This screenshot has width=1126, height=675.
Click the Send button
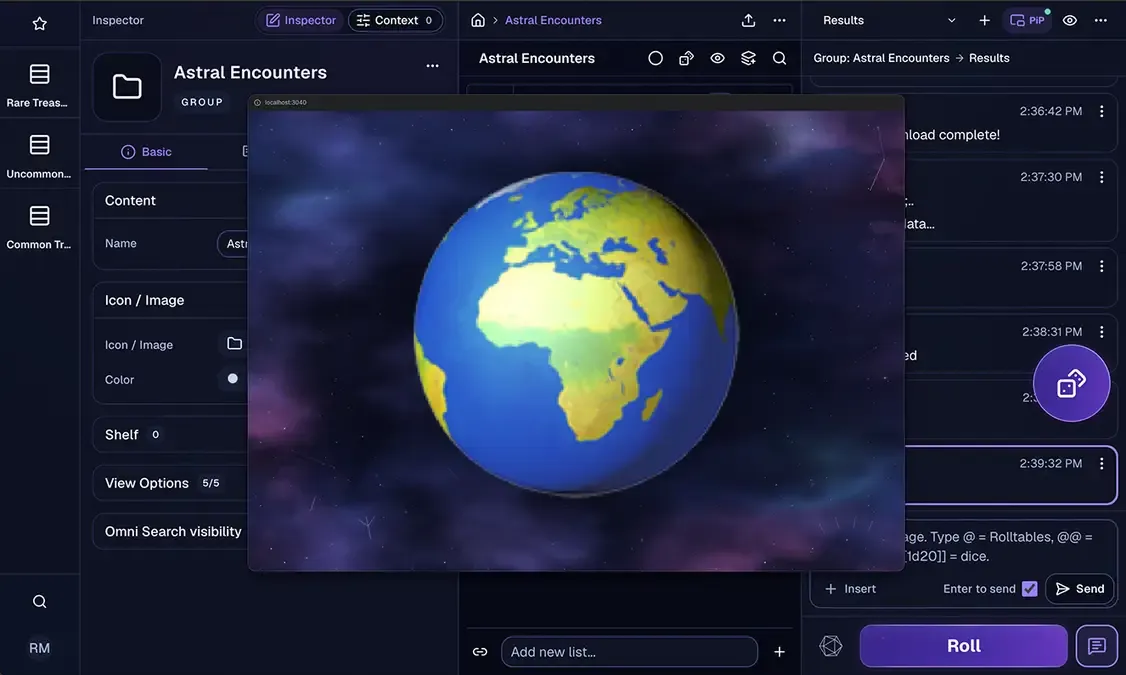1079,589
